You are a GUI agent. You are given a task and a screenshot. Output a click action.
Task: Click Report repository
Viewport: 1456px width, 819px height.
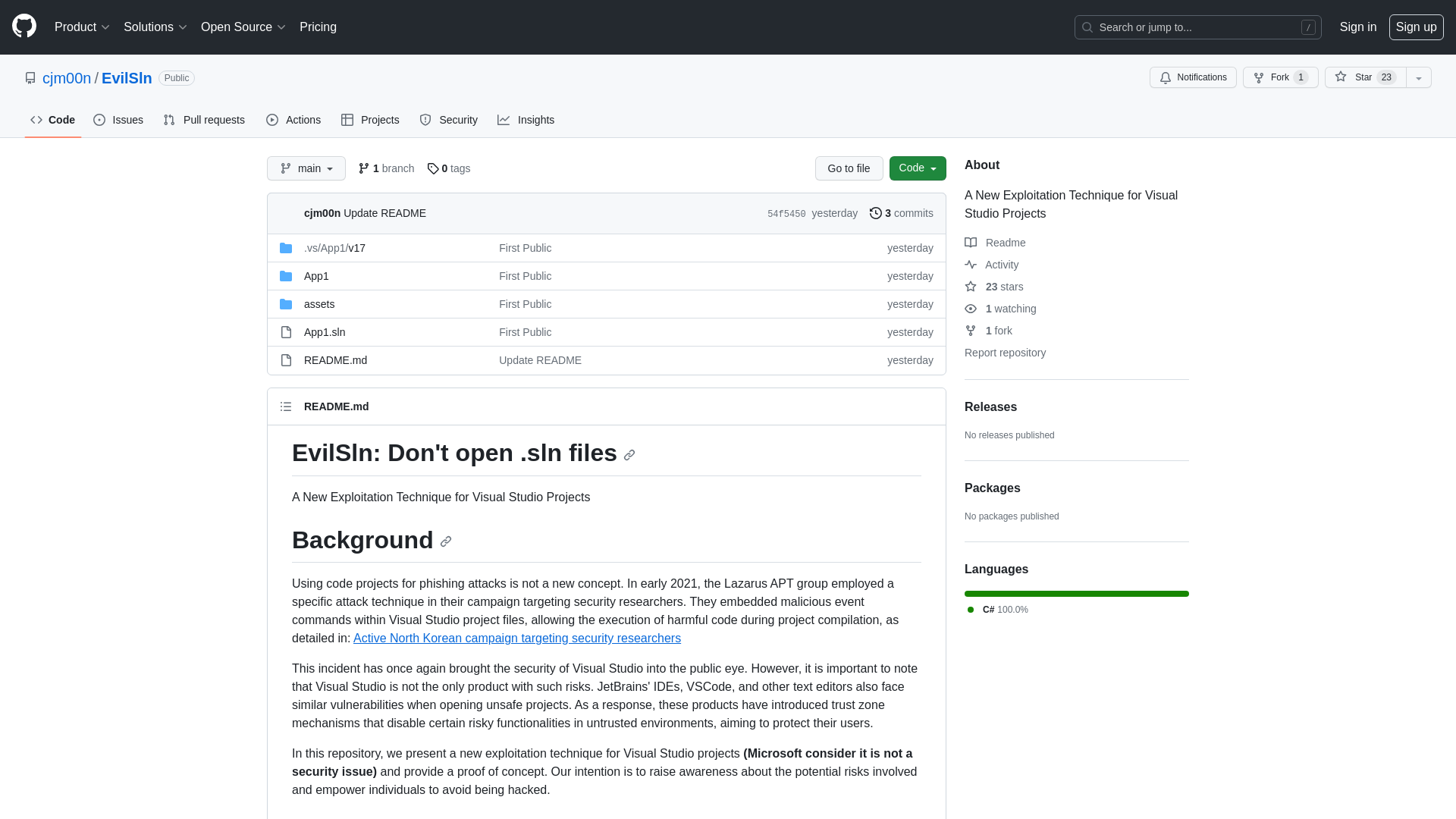(1005, 353)
